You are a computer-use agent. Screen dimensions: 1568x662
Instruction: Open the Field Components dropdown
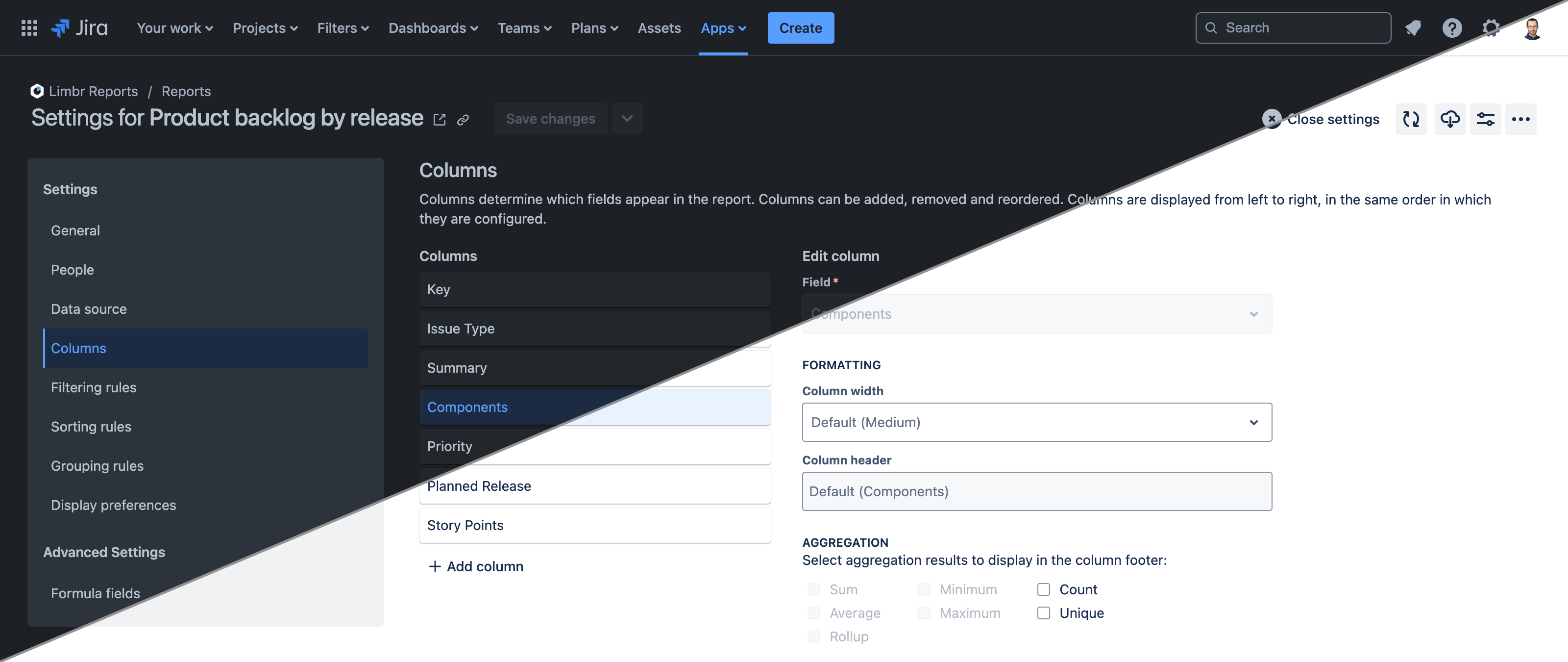click(x=1037, y=314)
